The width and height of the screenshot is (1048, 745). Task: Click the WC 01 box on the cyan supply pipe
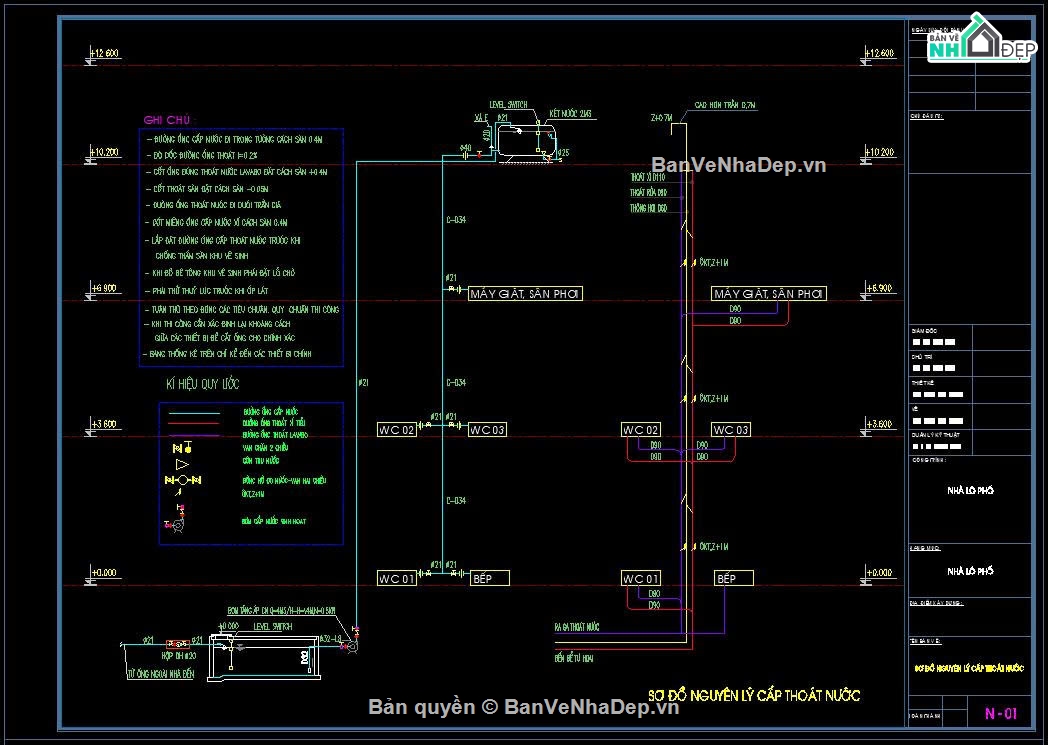(x=396, y=578)
